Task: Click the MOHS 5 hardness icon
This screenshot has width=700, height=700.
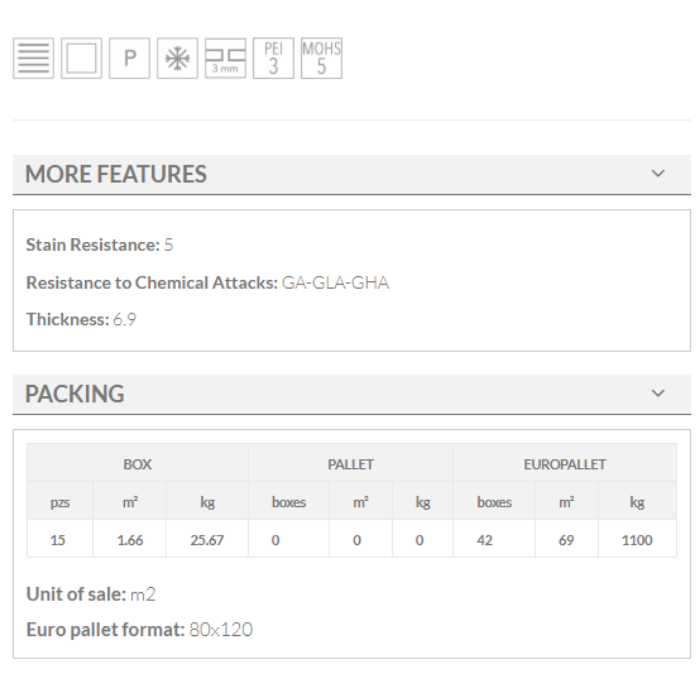Action: click(x=321, y=58)
